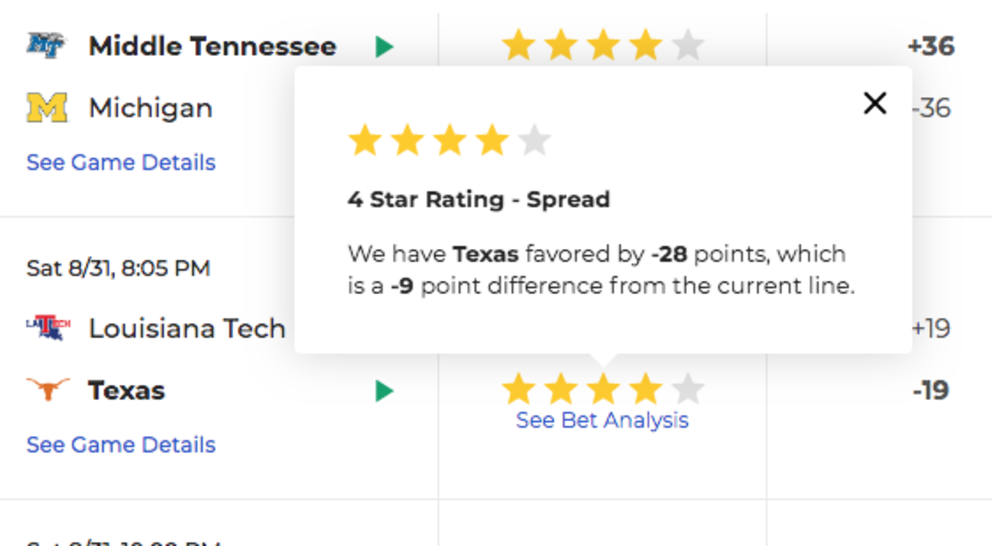This screenshot has width=992, height=560.
Task: Close the star rating popup
Action: (x=875, y=103)
